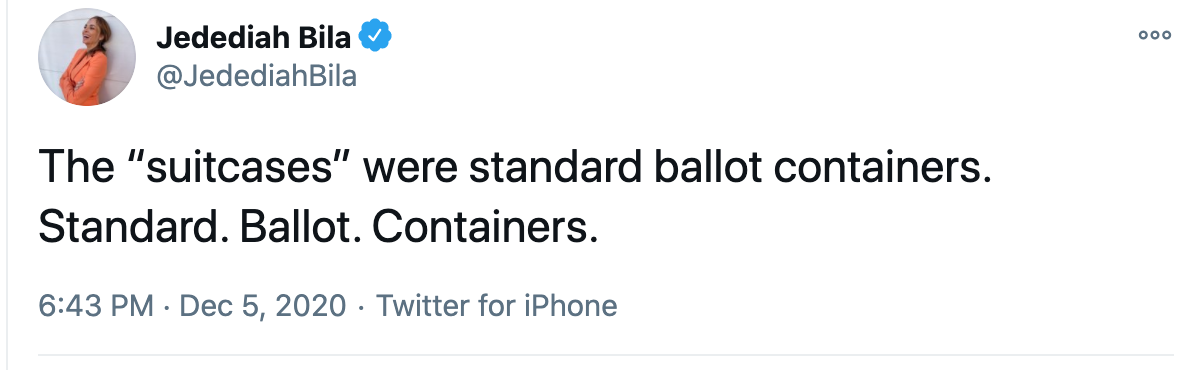Click the word "iPhone" in the source label
The image size is (1198, 370).
click(570, 306)
